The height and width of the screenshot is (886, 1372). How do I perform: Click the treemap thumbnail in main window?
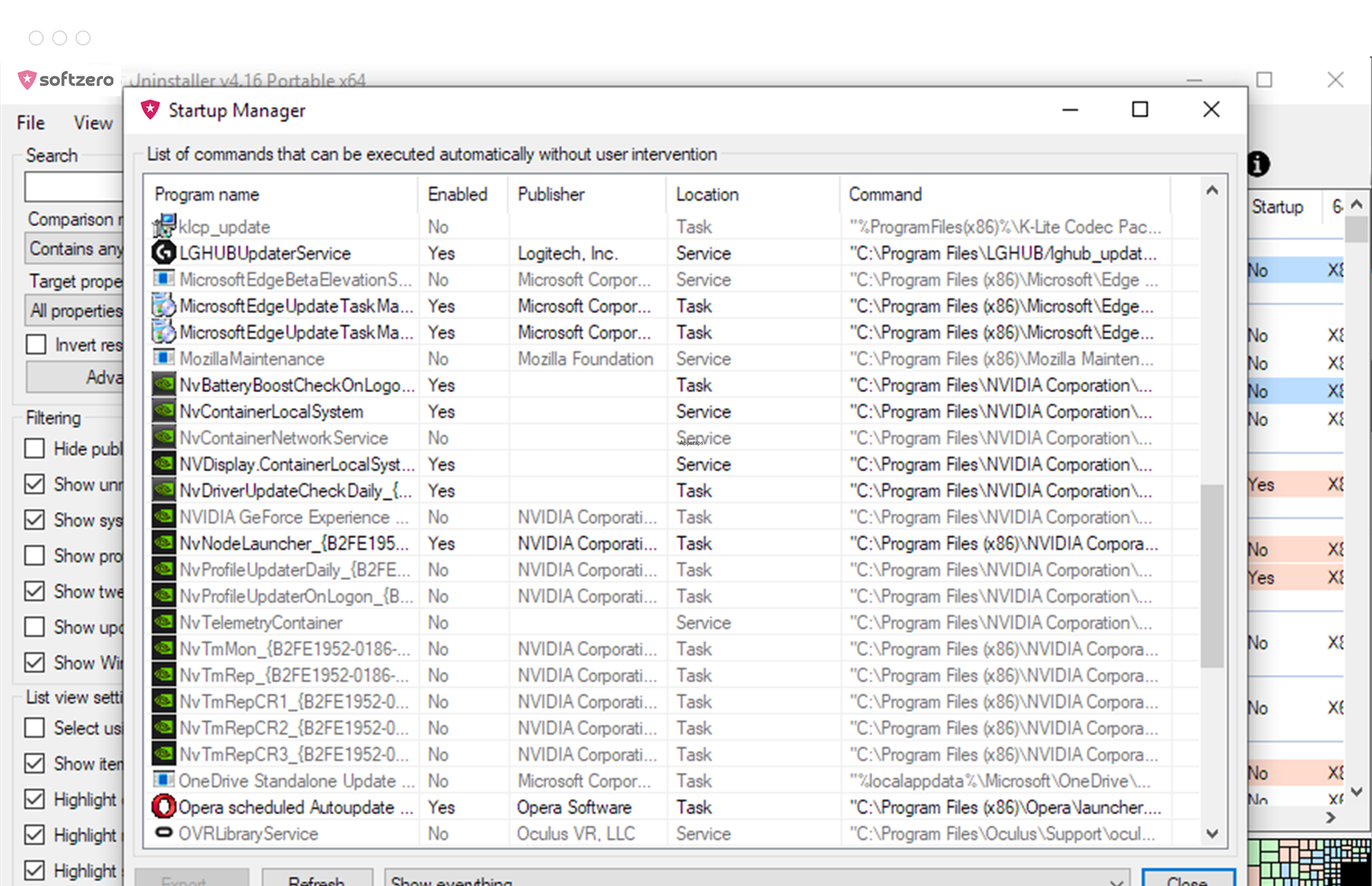click(x=1309, y=863)
